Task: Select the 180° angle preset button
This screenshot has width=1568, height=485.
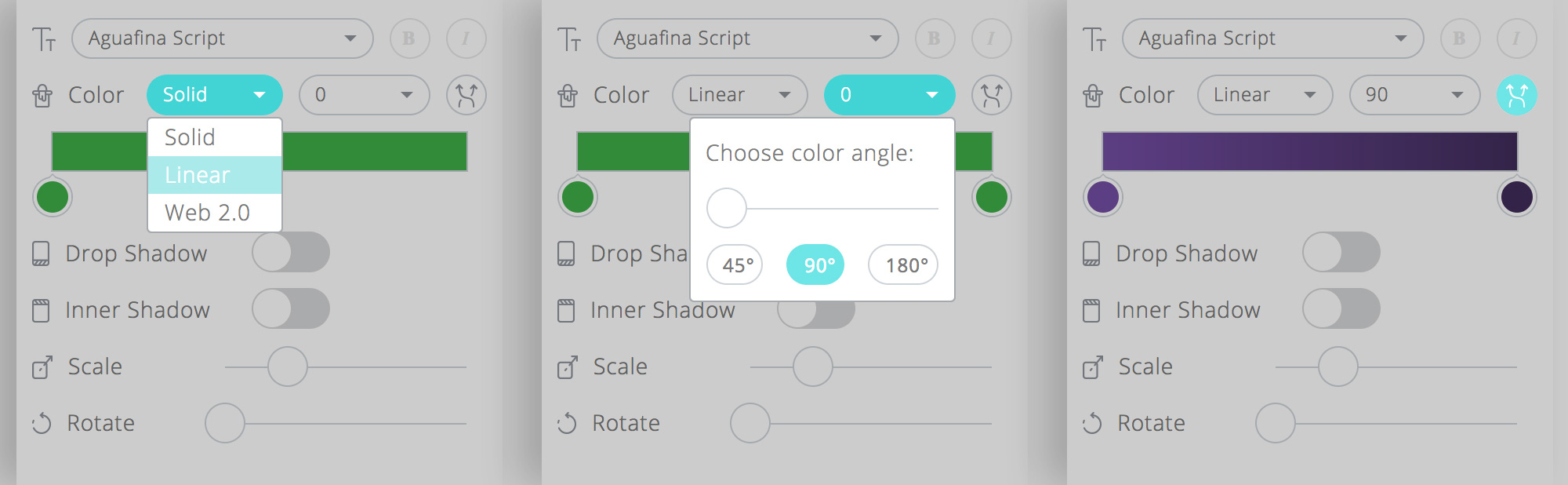Action: pos(903,265)
